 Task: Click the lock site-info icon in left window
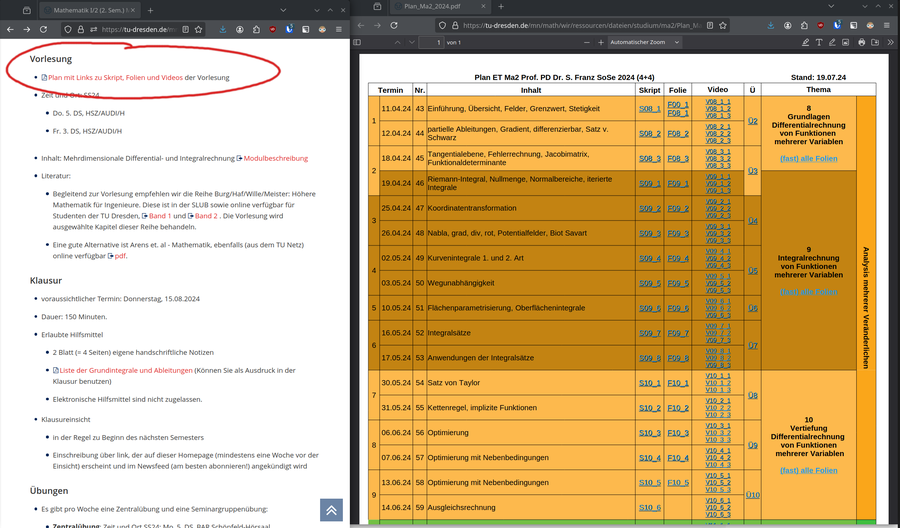(x=80, y=29)
